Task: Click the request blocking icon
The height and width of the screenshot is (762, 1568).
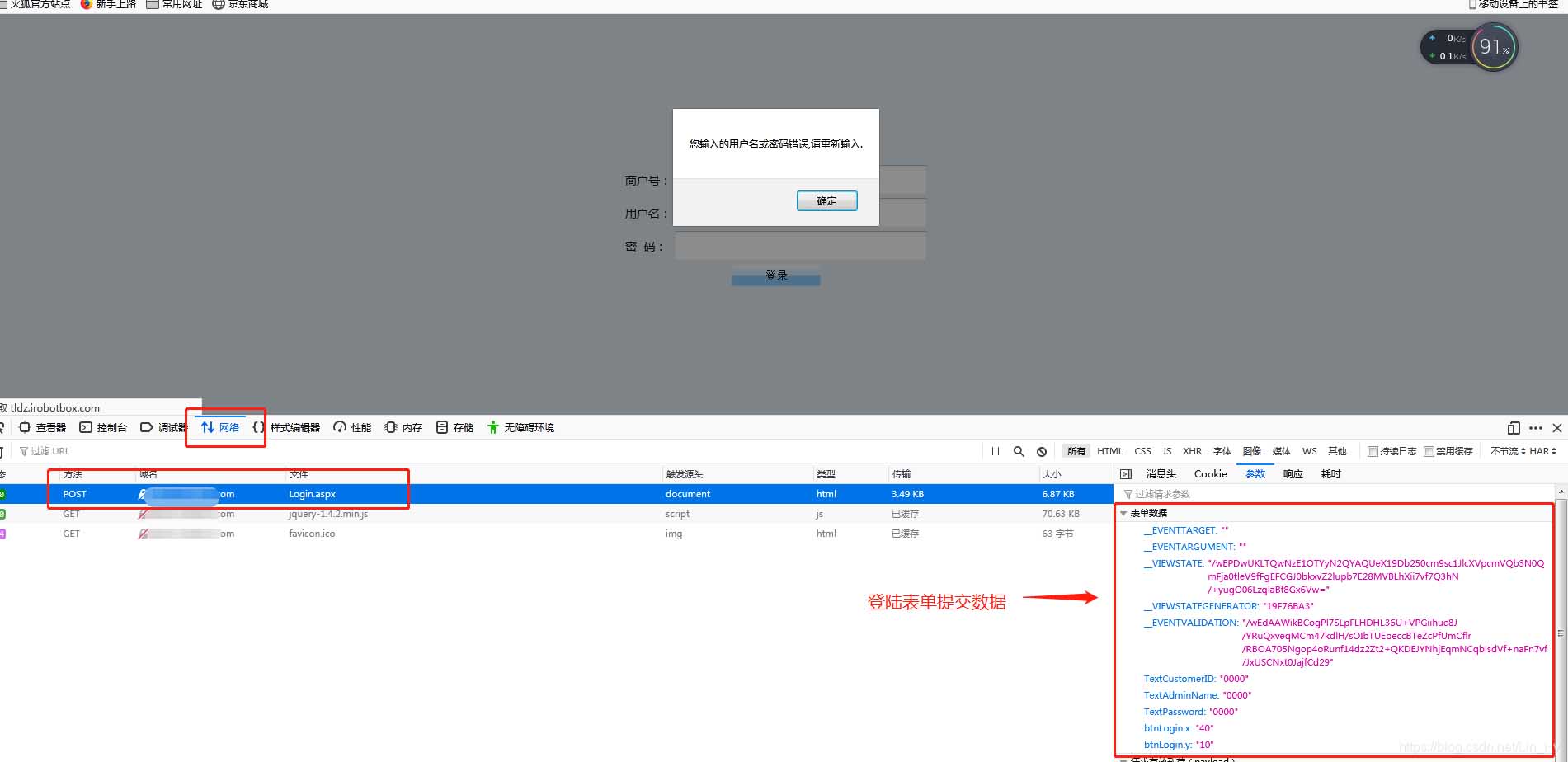Action: (x=1042, y=451)
